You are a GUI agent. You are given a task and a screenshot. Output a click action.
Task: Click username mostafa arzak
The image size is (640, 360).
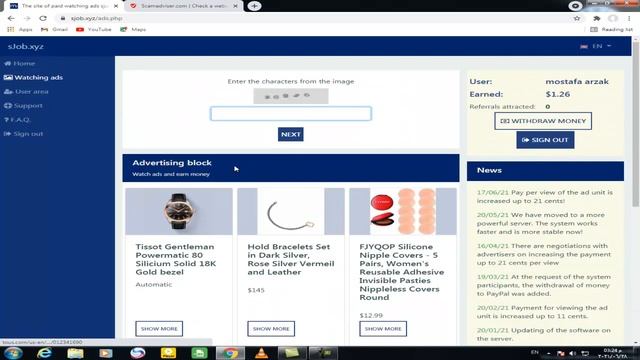click(577, 82)
